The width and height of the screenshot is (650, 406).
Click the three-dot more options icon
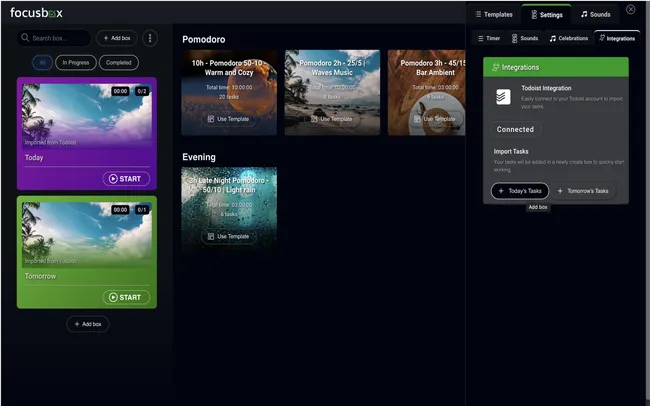click(150, 38)
